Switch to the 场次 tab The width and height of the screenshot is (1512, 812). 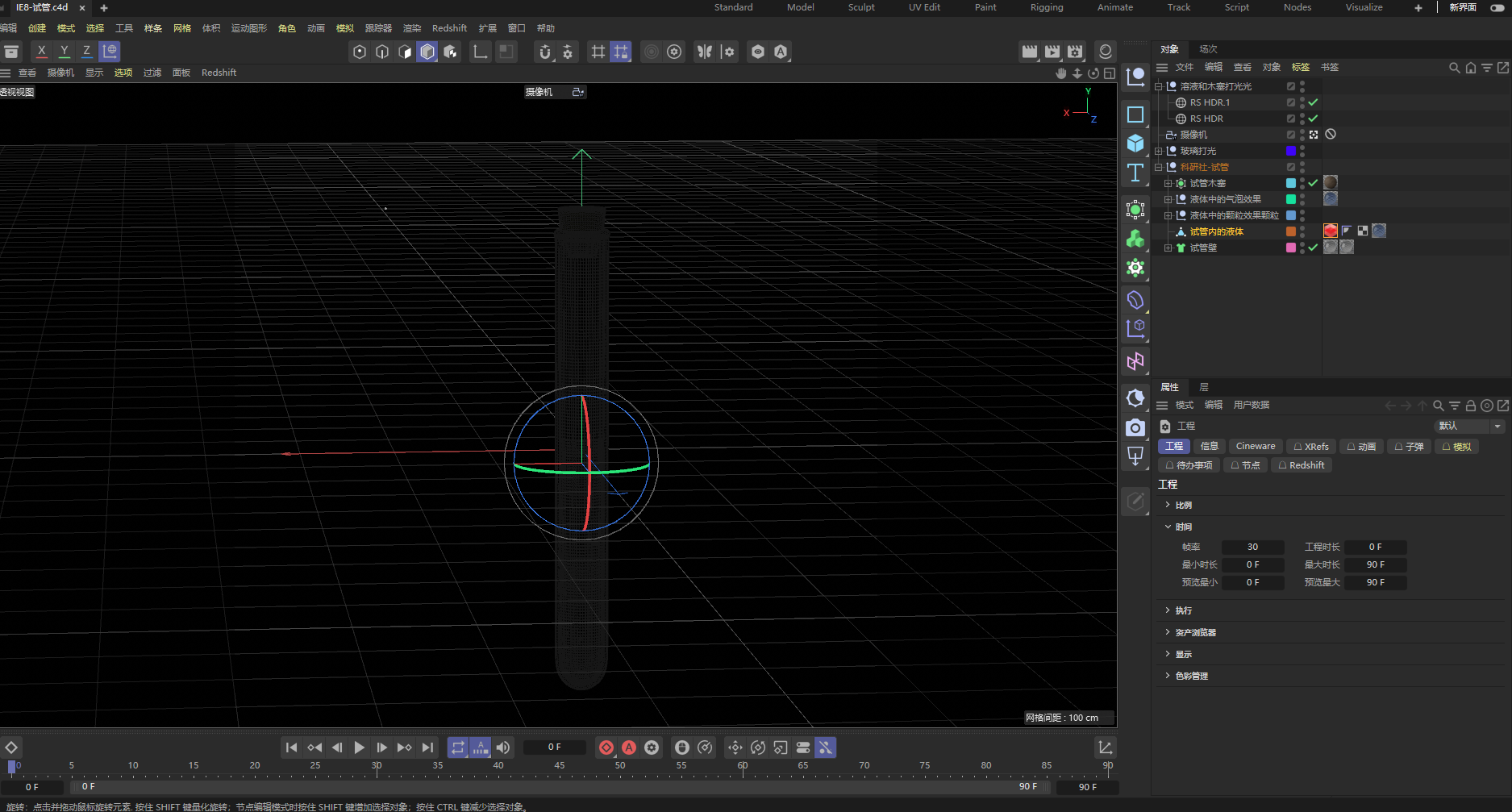pos(1208,49)
